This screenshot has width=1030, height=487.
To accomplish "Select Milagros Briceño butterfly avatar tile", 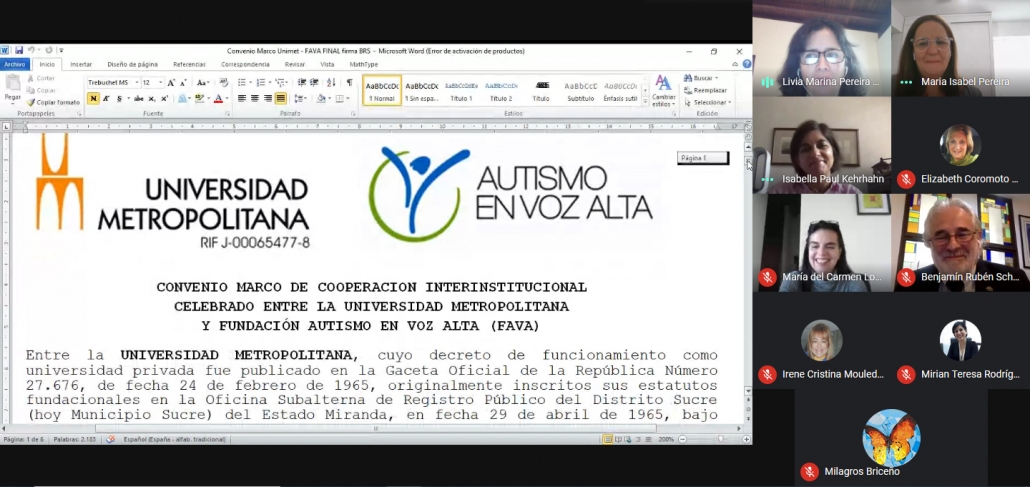I will point(891,438).
